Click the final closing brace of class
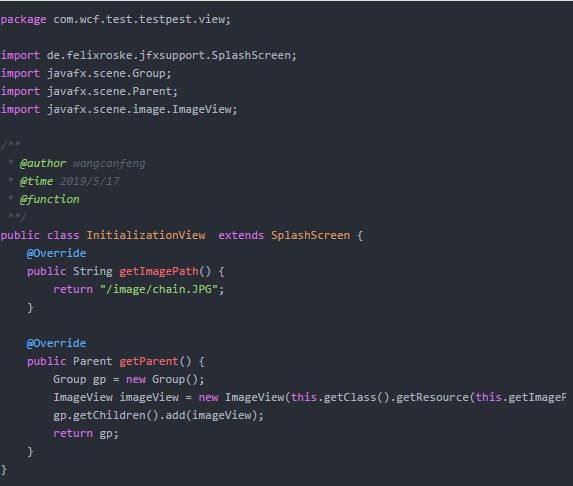573x486 pixels. coord(4,470)
